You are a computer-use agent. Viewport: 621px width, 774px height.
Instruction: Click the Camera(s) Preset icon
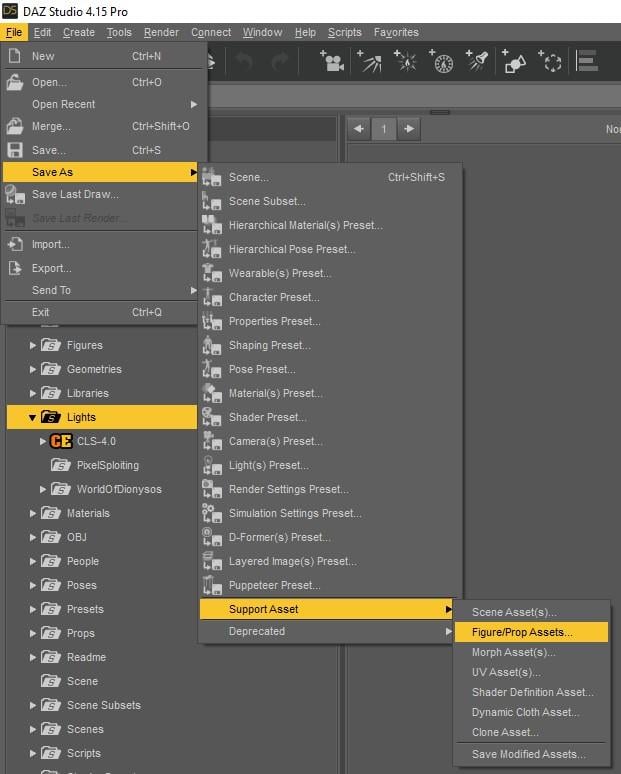coord(211,441)
